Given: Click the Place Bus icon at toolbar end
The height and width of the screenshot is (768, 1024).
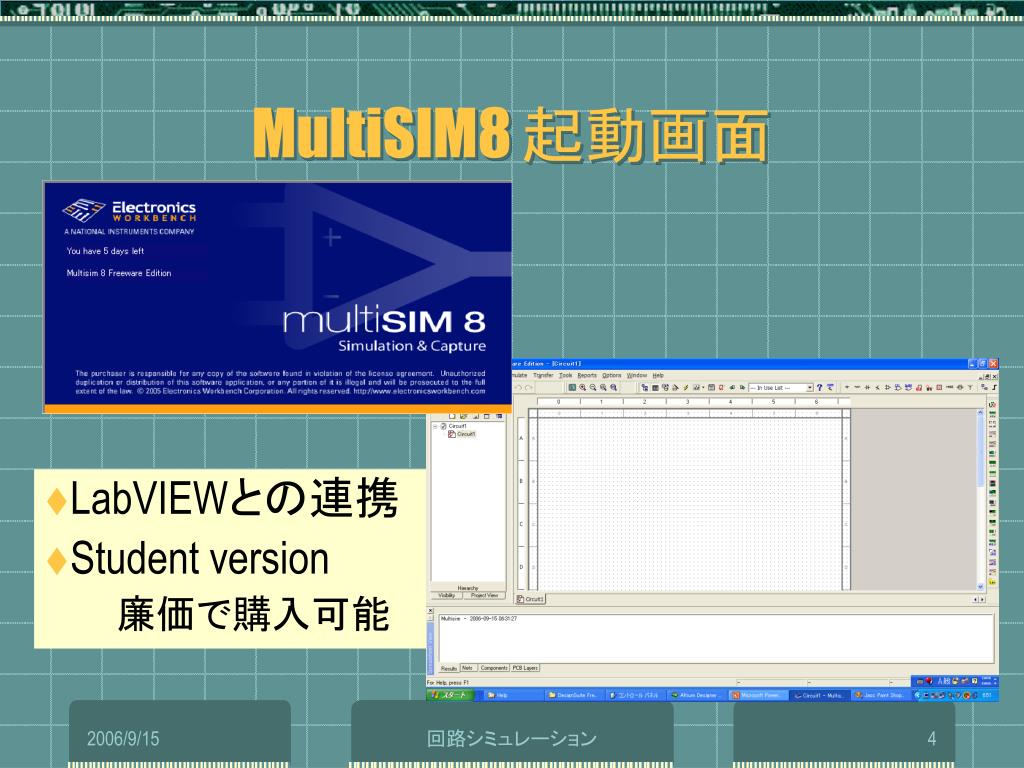Looking at the screenshot, I should coord(994,387).
